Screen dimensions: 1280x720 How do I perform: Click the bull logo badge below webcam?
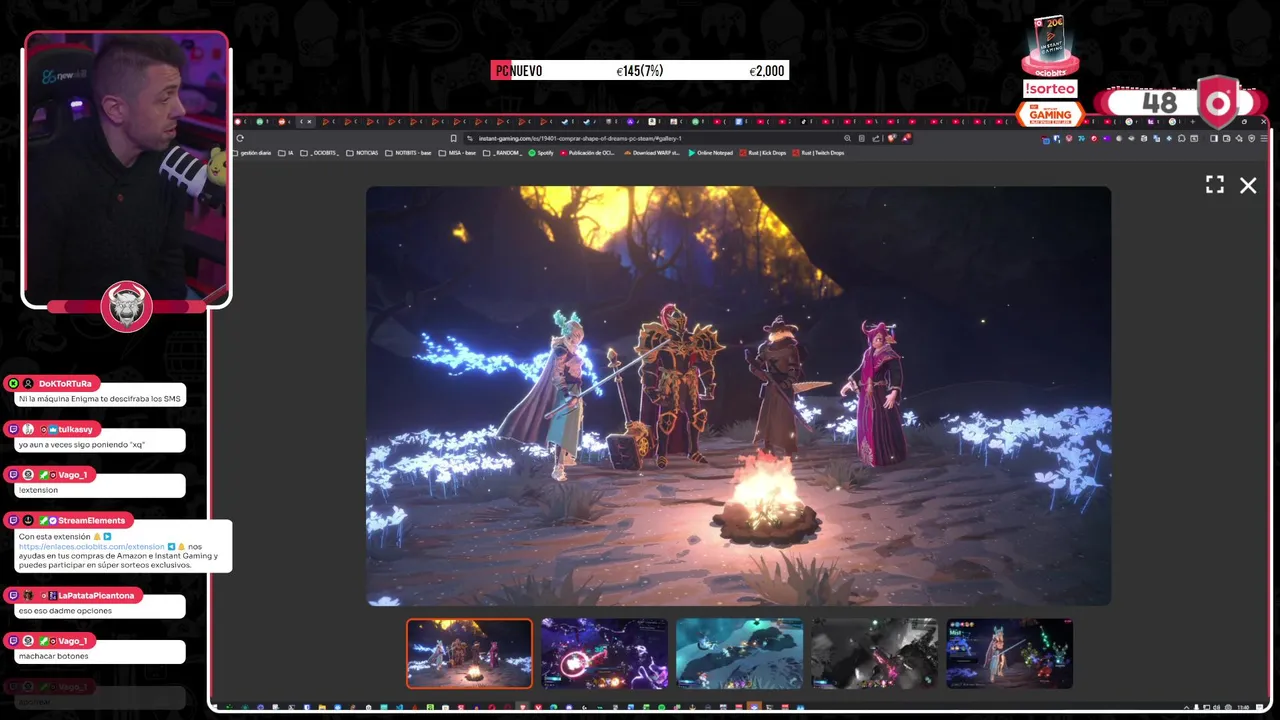(126, 307)
